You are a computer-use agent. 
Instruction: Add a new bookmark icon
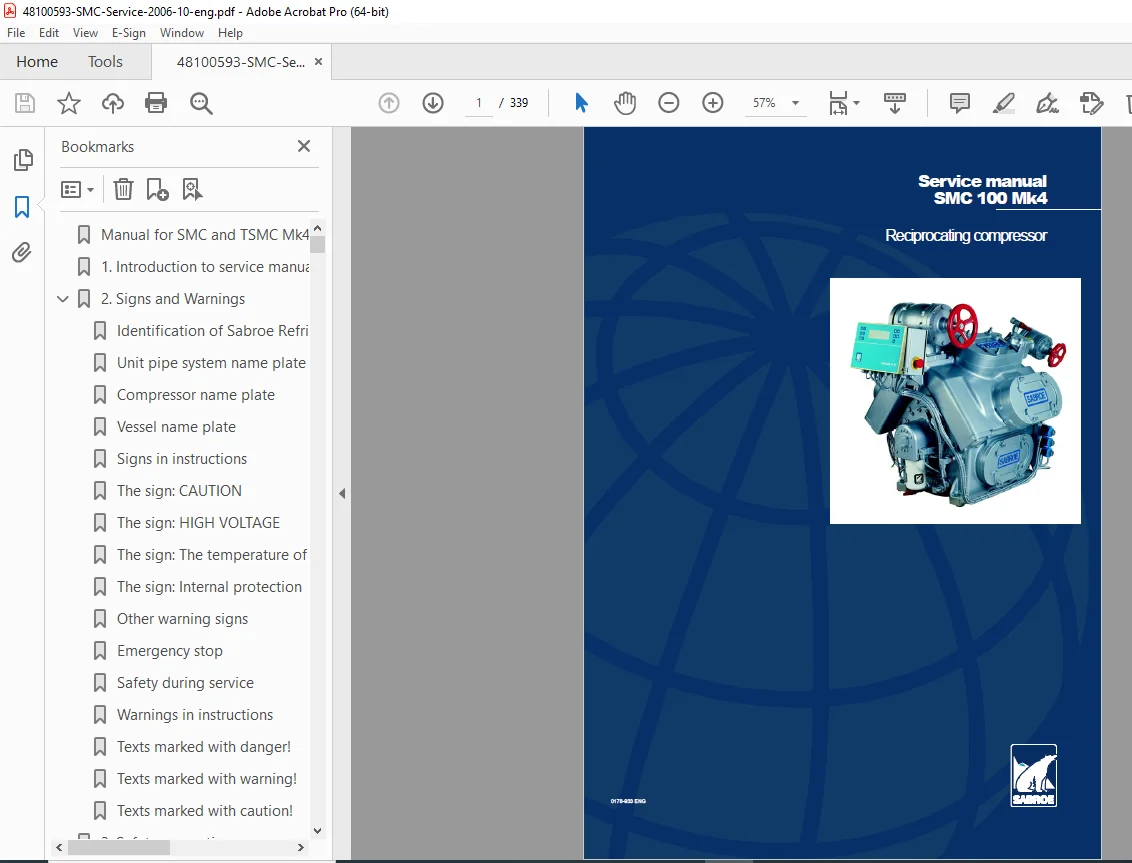(x=157, y=189)
